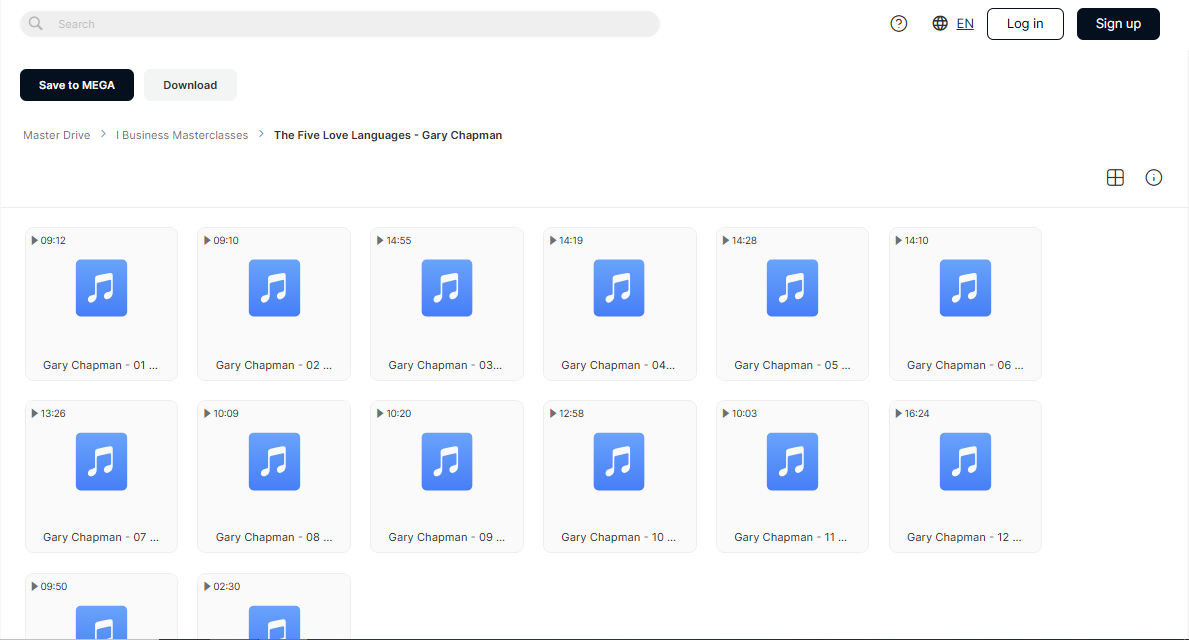Open the 09:50 audio file icon
Viewport: 1189px width, 640px height.
102,622
